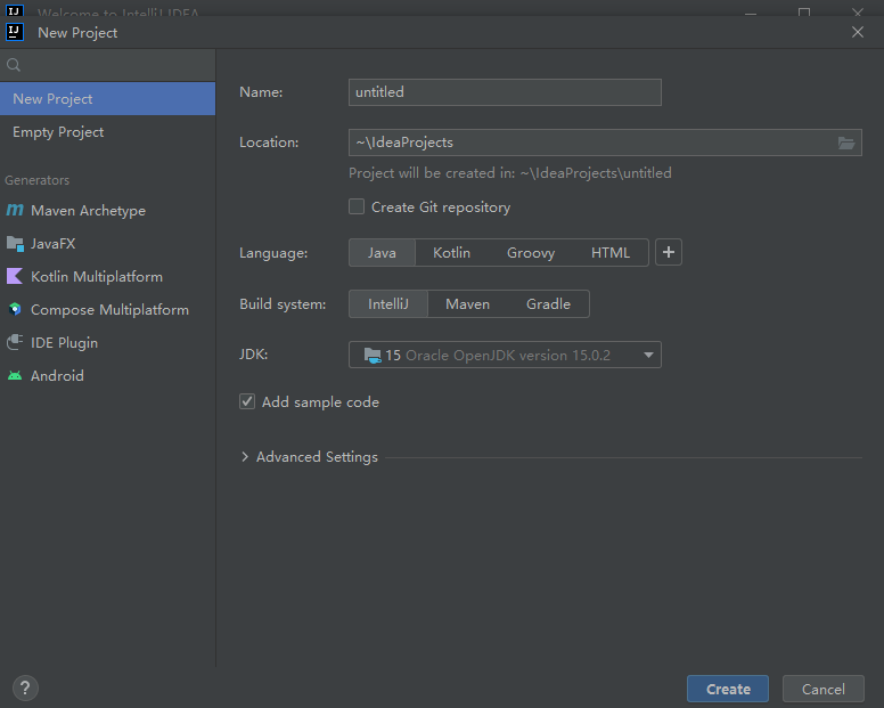Click the Advanced Settings label
The height and width of the screenshot is (708, 885).
pos(317,457)
